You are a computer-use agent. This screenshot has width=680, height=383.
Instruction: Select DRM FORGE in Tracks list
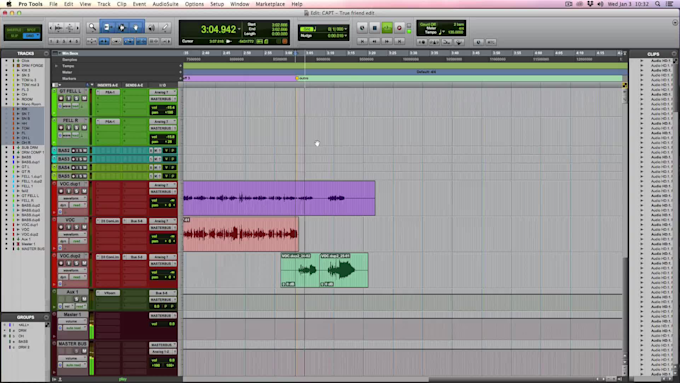pos(32,65)
